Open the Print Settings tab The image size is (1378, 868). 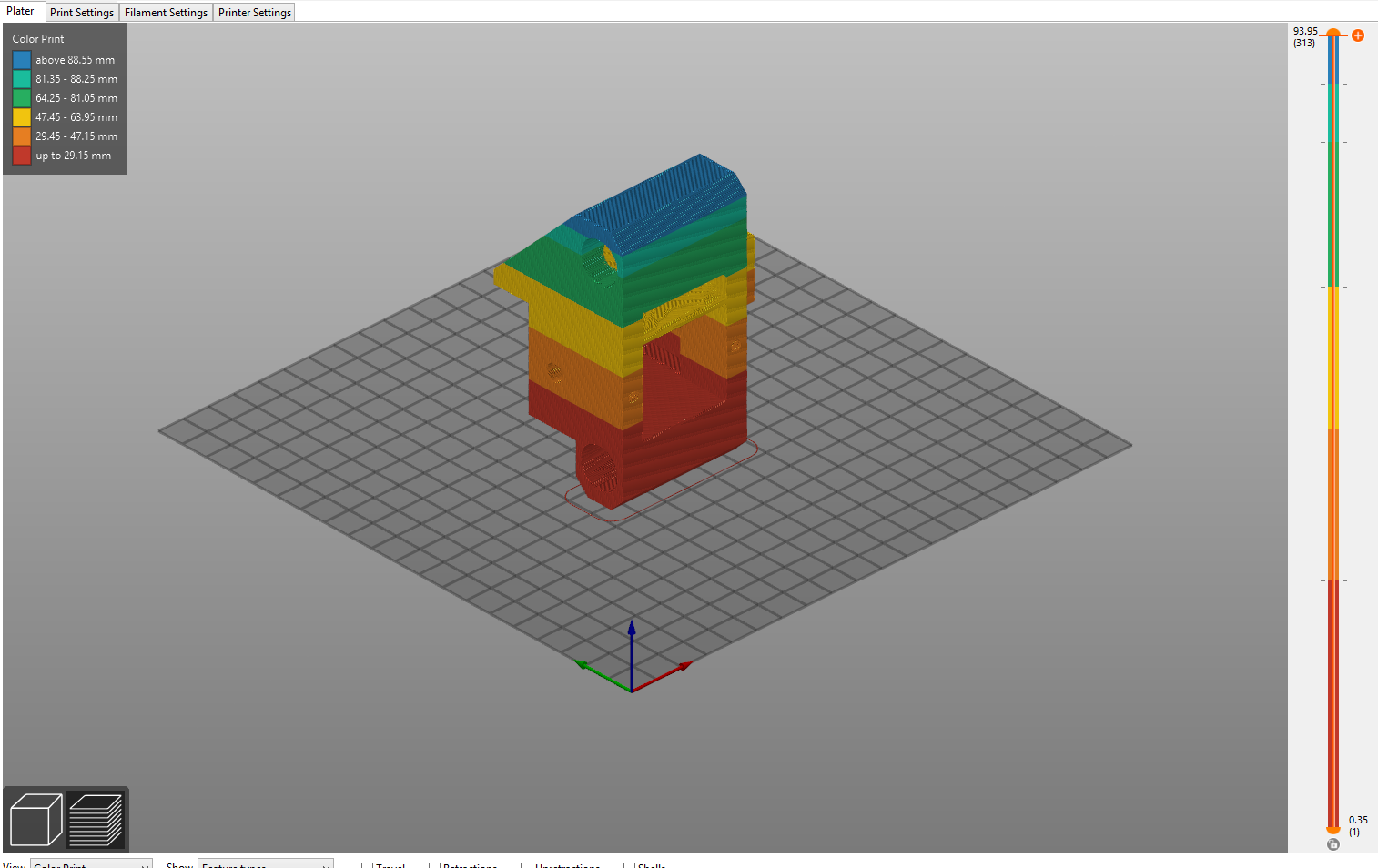pos(82,13)
